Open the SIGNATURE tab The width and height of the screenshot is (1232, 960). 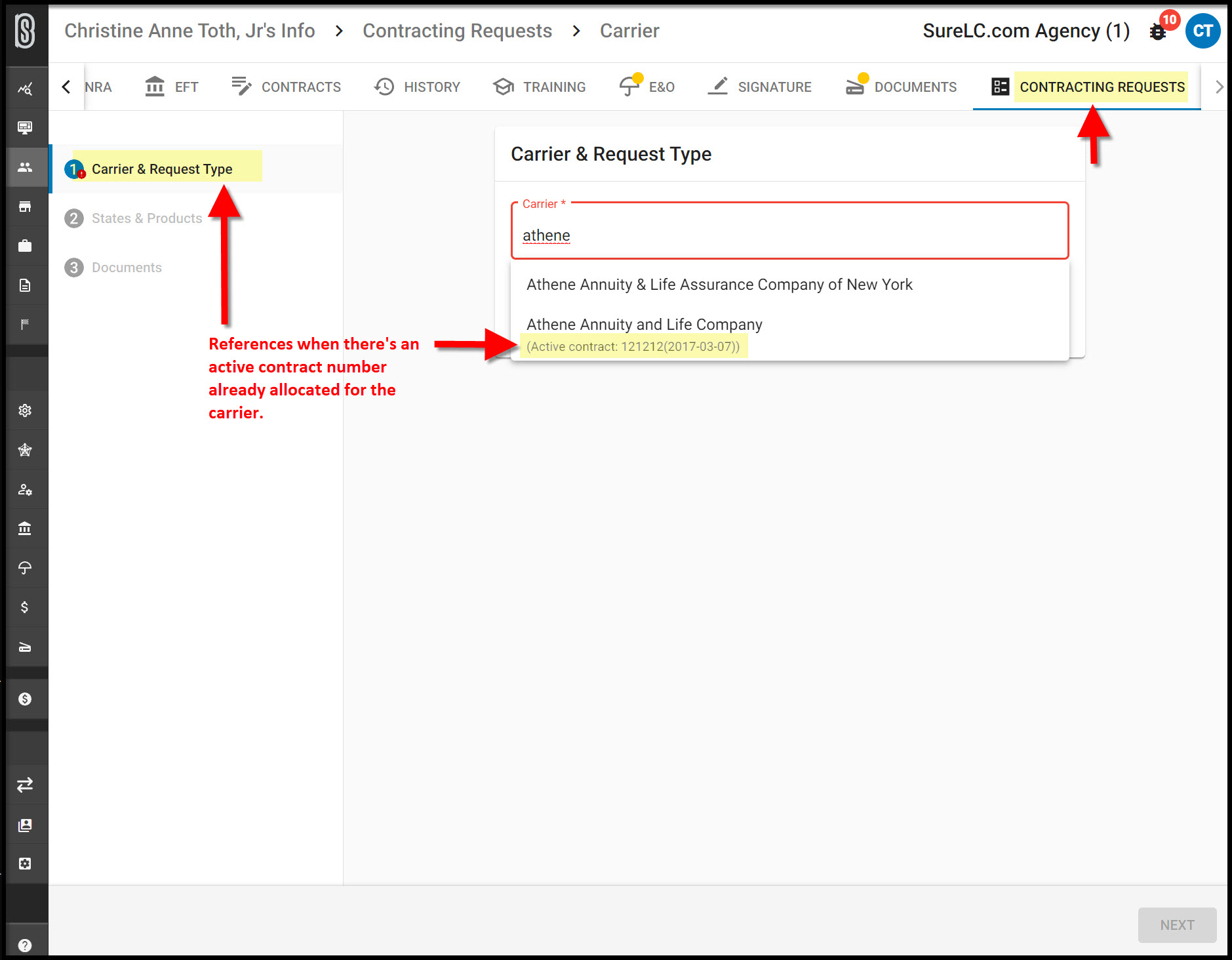[760, 87]
